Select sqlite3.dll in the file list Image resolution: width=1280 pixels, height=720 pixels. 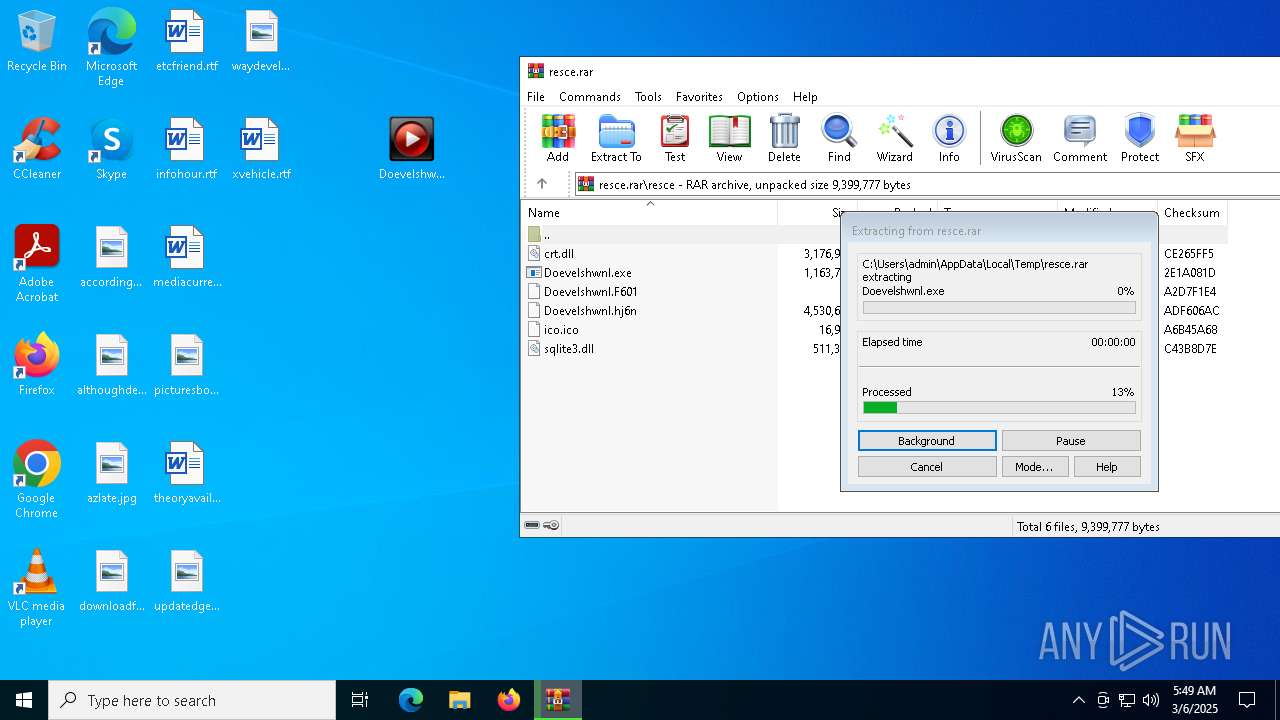[569, 349]
